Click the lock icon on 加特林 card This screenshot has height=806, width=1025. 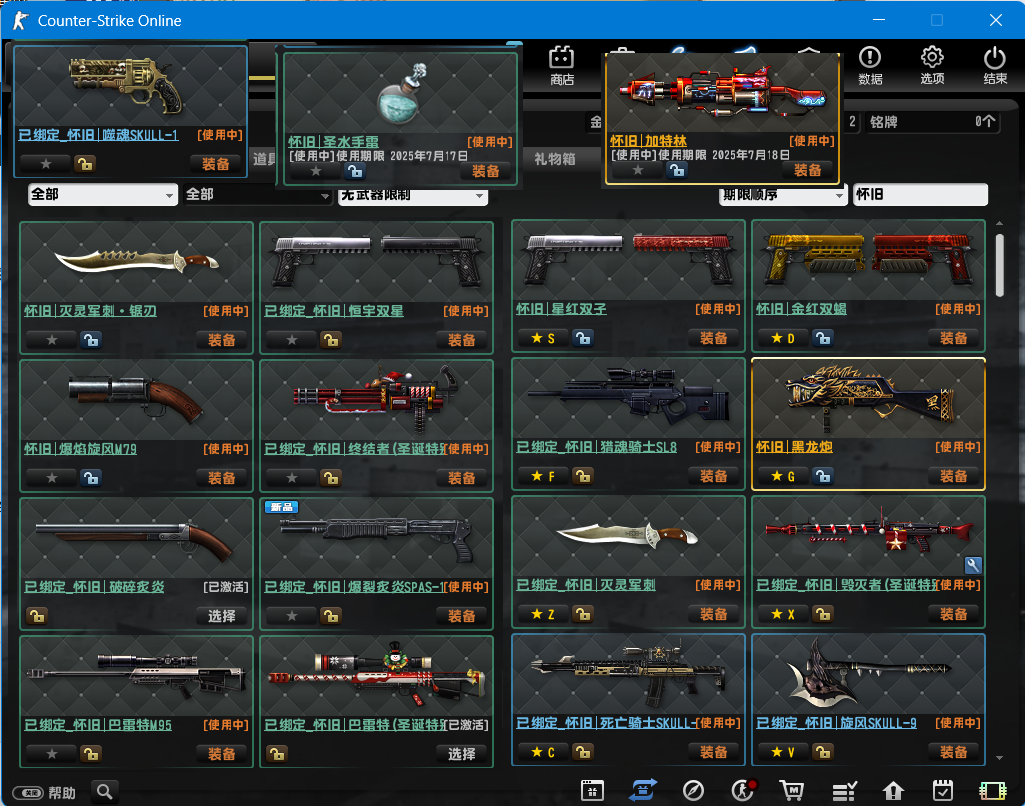click(677, 170)
